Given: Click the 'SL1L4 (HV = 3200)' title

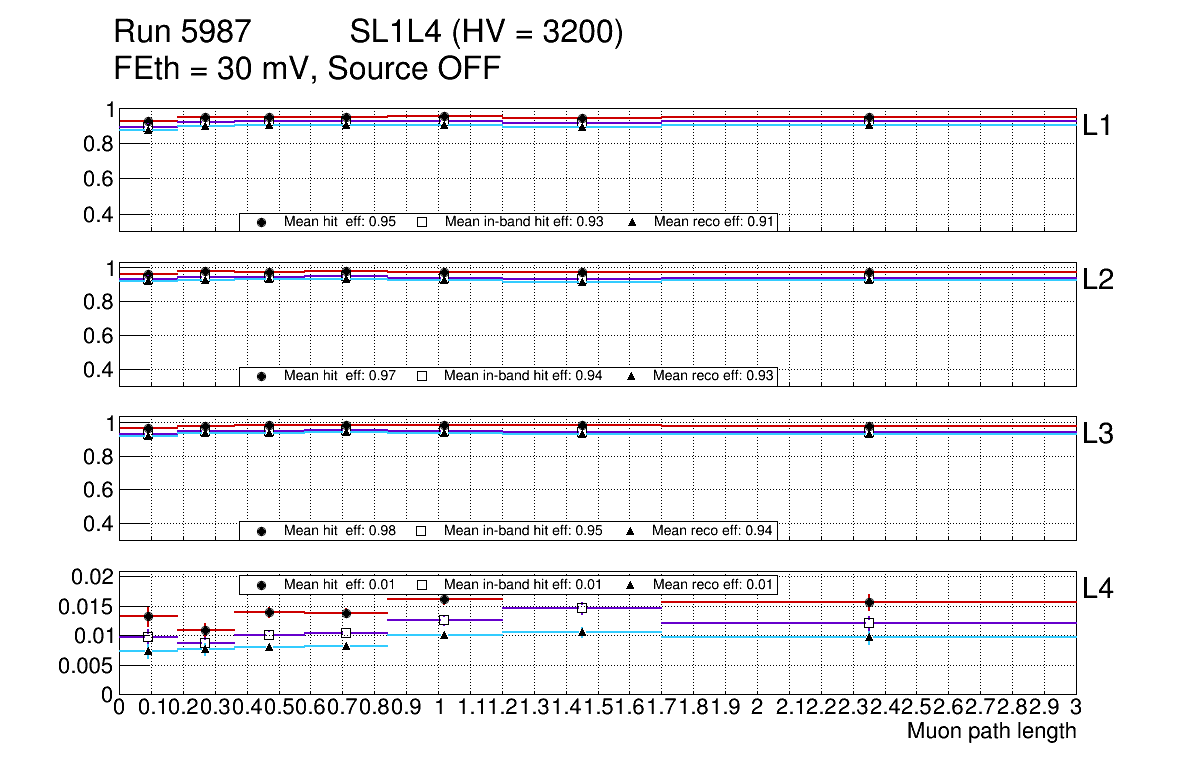Looking at the screenshot, I should 487,34.
